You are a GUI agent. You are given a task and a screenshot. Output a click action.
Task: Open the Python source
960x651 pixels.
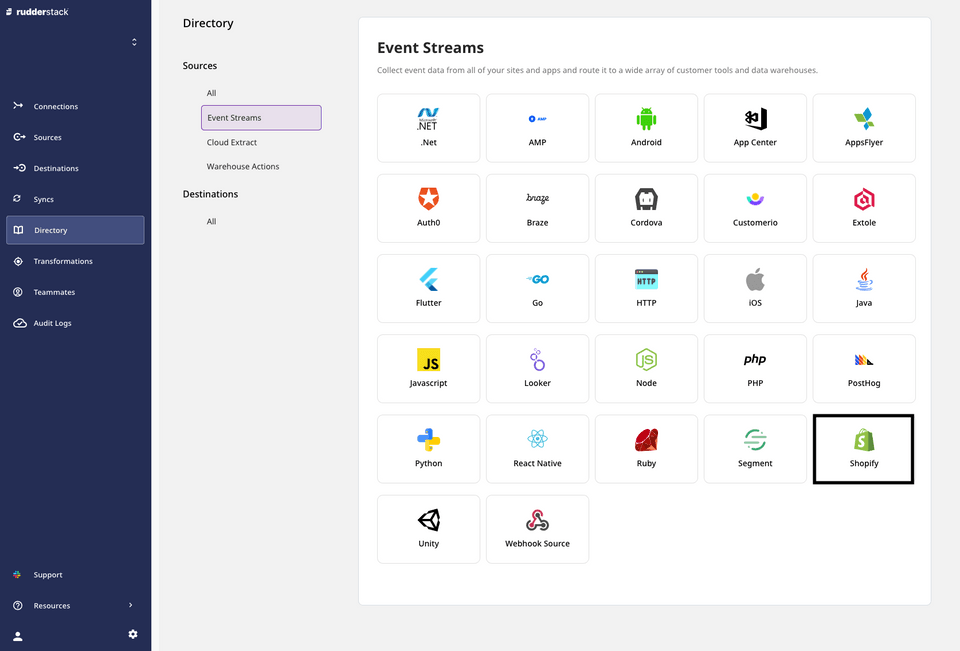tap(428, 448)
